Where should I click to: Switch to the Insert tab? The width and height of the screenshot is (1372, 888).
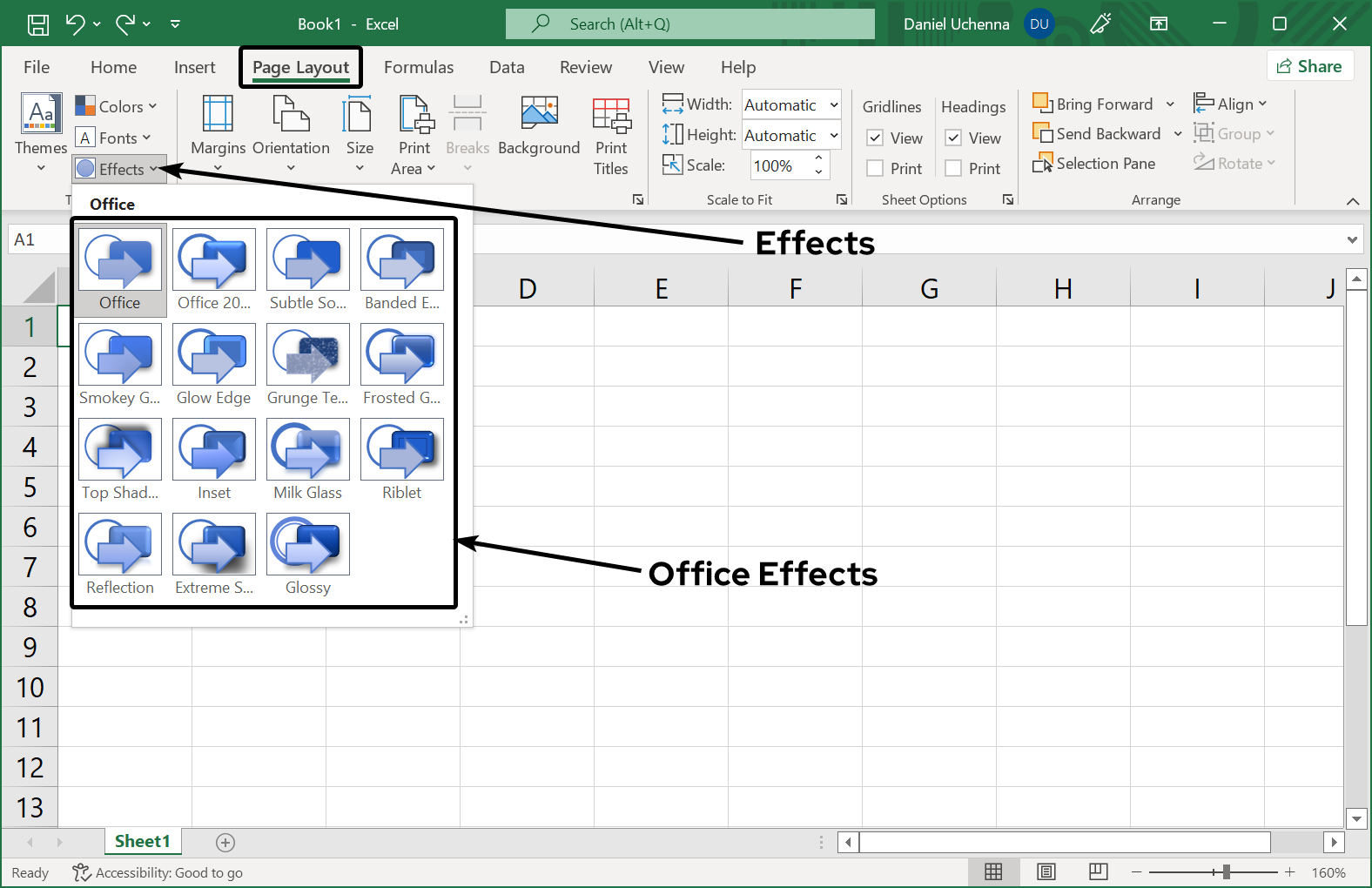[x=194, y=67]
